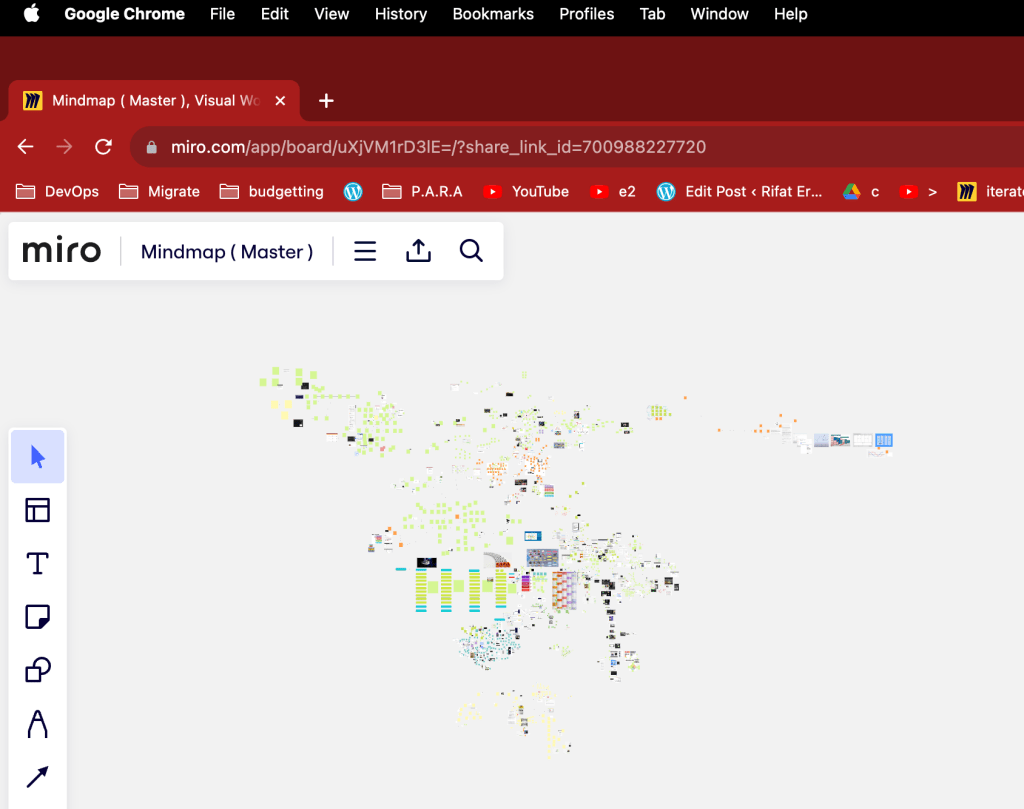Open the Miro main menu hamburger

coord(365,251)
